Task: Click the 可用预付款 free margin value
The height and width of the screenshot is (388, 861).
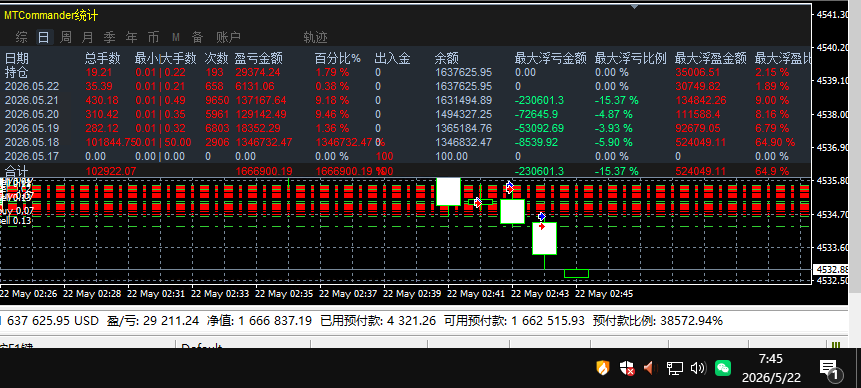Action: click(x=515, y=320)
